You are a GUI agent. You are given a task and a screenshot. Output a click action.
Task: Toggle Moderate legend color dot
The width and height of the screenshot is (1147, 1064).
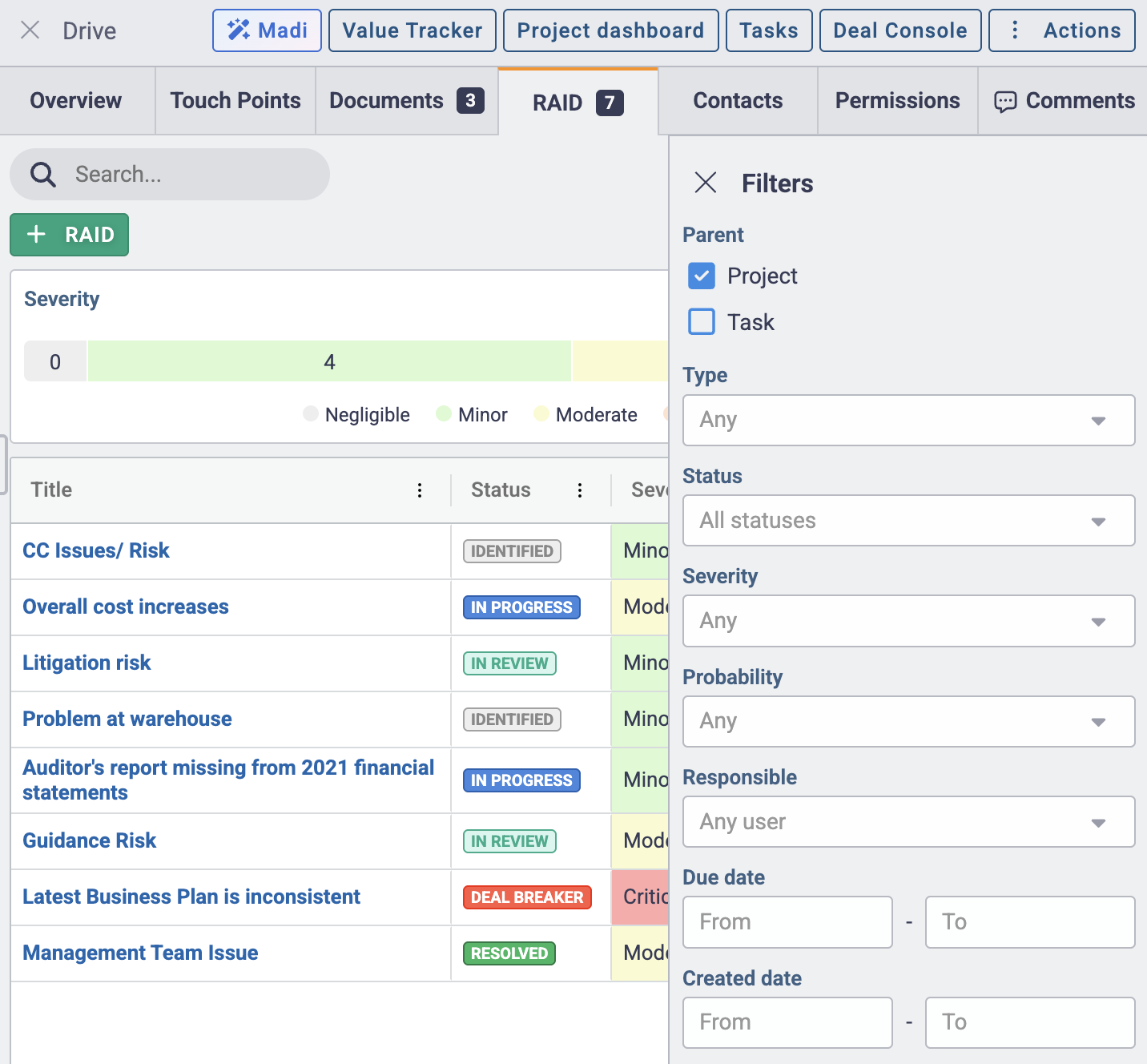pos(541,413)
